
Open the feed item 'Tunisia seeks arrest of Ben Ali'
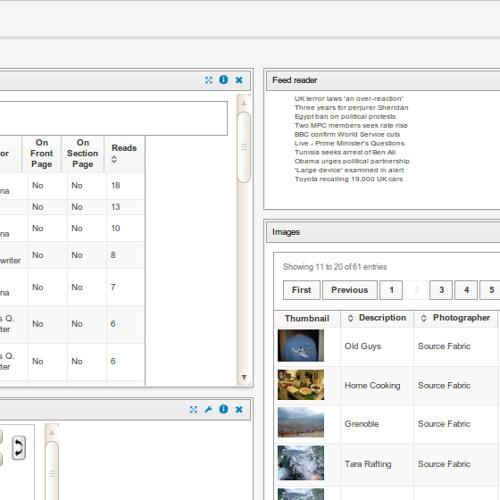[345, 152]
